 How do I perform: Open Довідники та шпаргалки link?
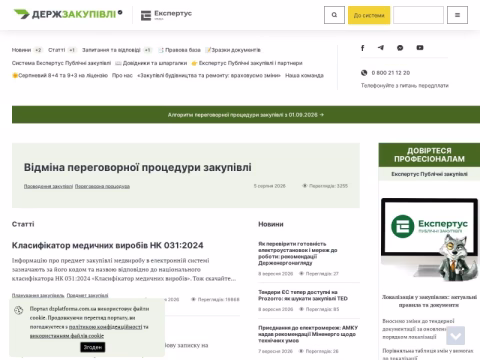[x=151, y=63]
